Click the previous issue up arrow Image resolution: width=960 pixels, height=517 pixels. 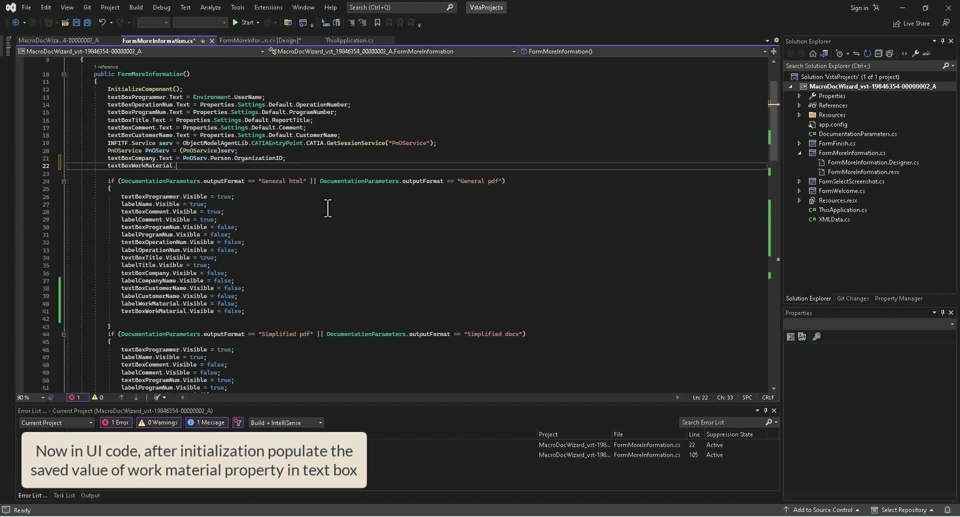pyautogui.click(x=121, y=398)
